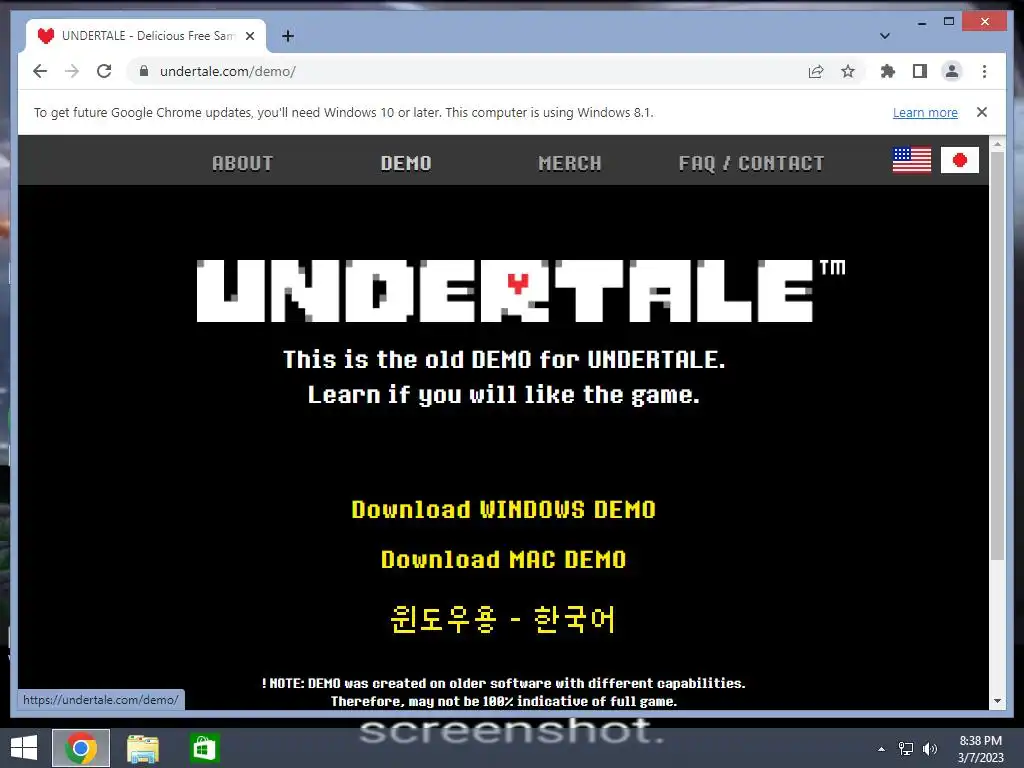The height and width of the screenshot is (768, 1024).
Task: Click the page scrollbar up arrow
Action: point(997,144)
